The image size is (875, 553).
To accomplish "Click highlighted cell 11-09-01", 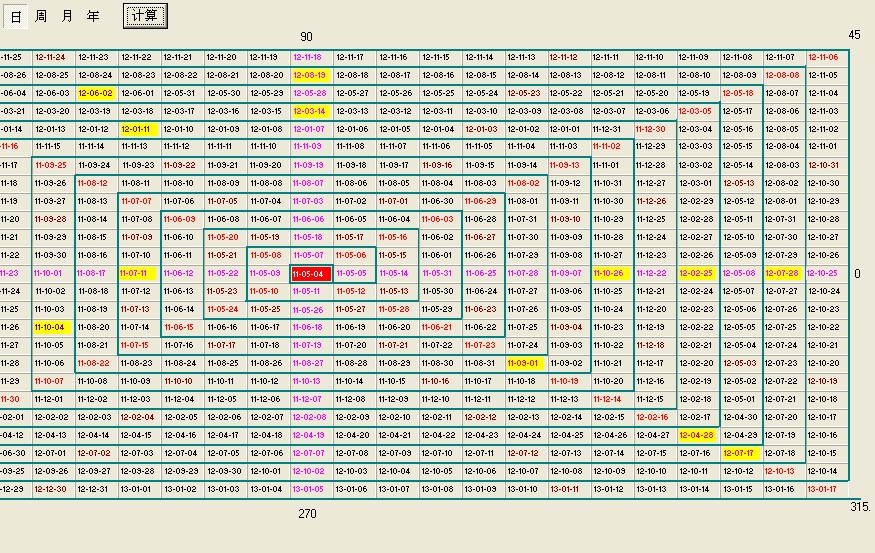I will 523,363.
